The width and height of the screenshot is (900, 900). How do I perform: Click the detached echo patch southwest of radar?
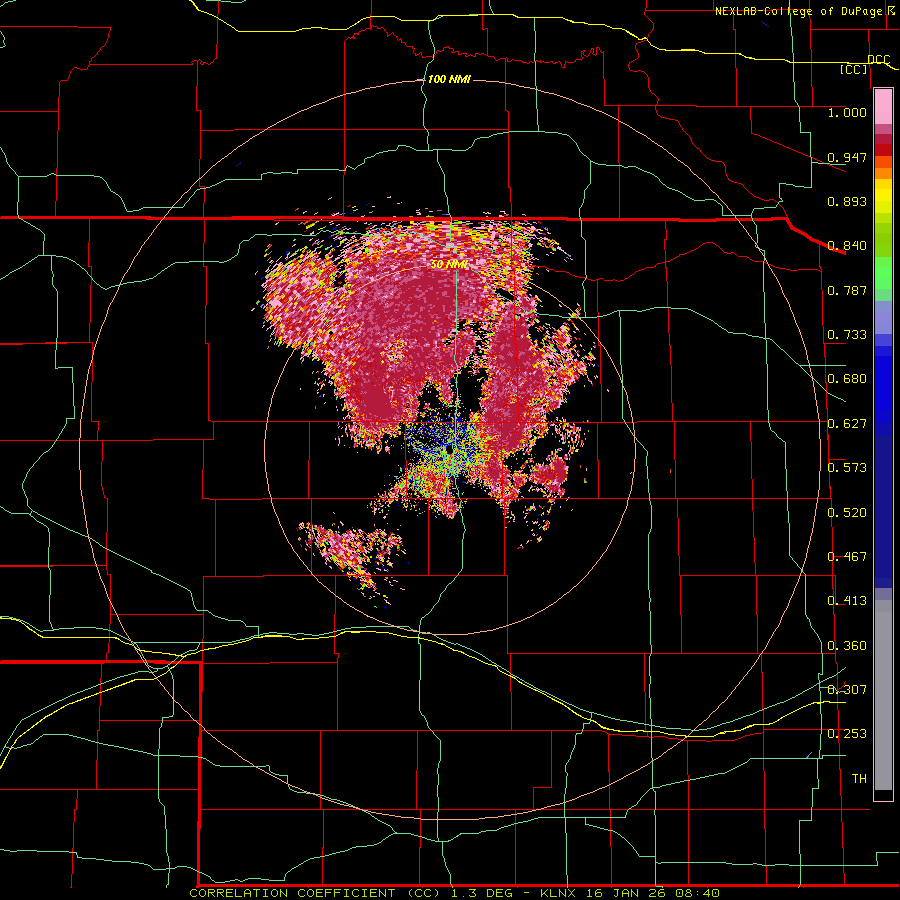click(x=351, y=557)
